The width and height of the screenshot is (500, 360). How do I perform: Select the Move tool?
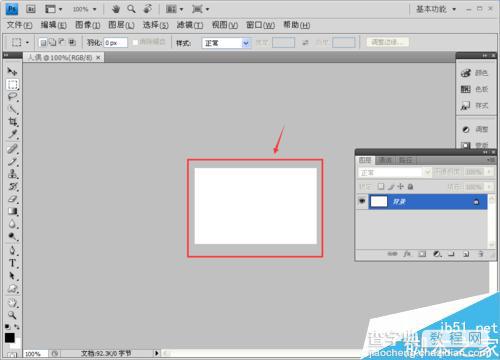click(12, 71)
